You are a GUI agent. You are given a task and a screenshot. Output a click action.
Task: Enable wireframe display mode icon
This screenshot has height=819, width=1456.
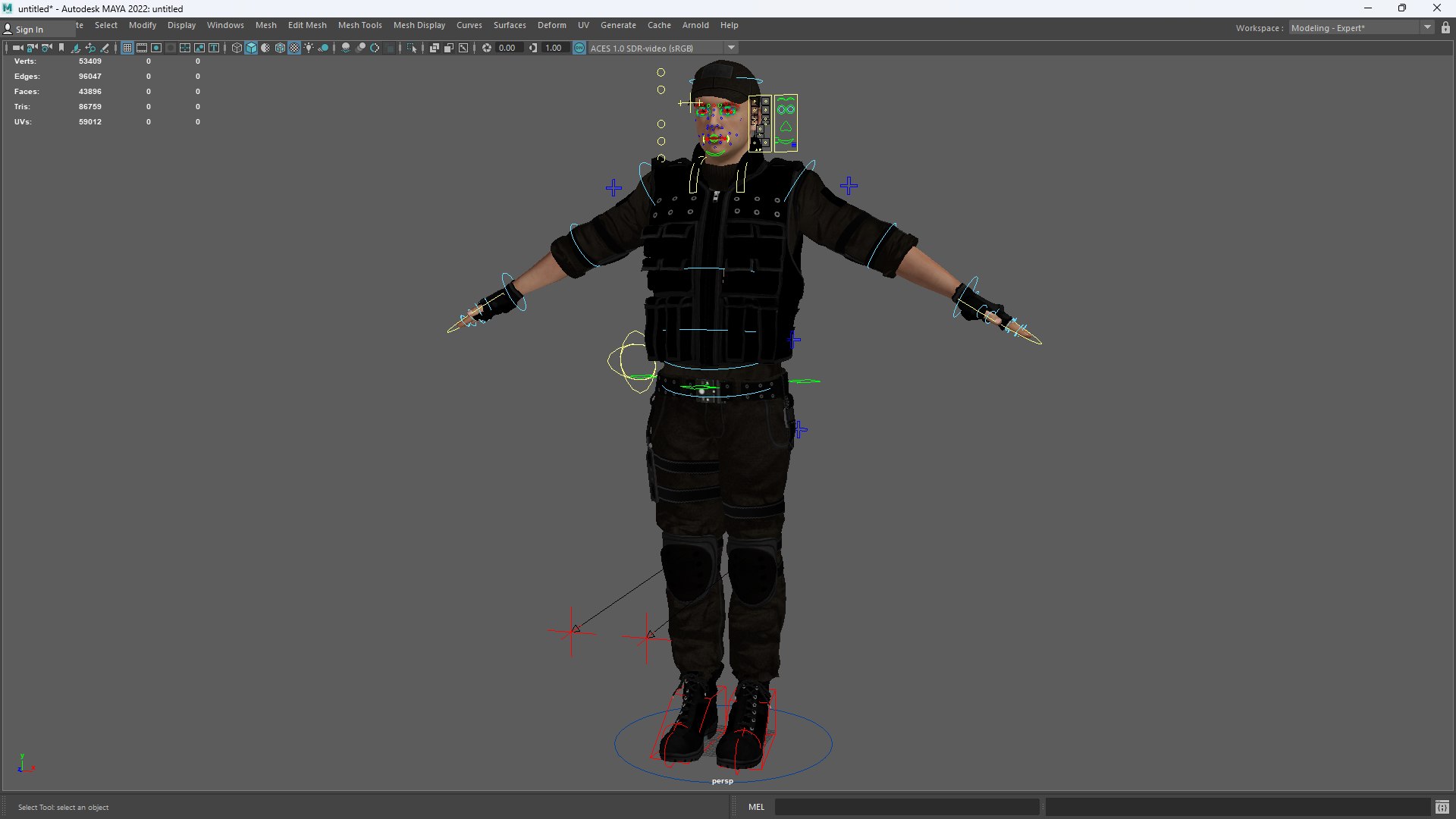click(237, 48)
